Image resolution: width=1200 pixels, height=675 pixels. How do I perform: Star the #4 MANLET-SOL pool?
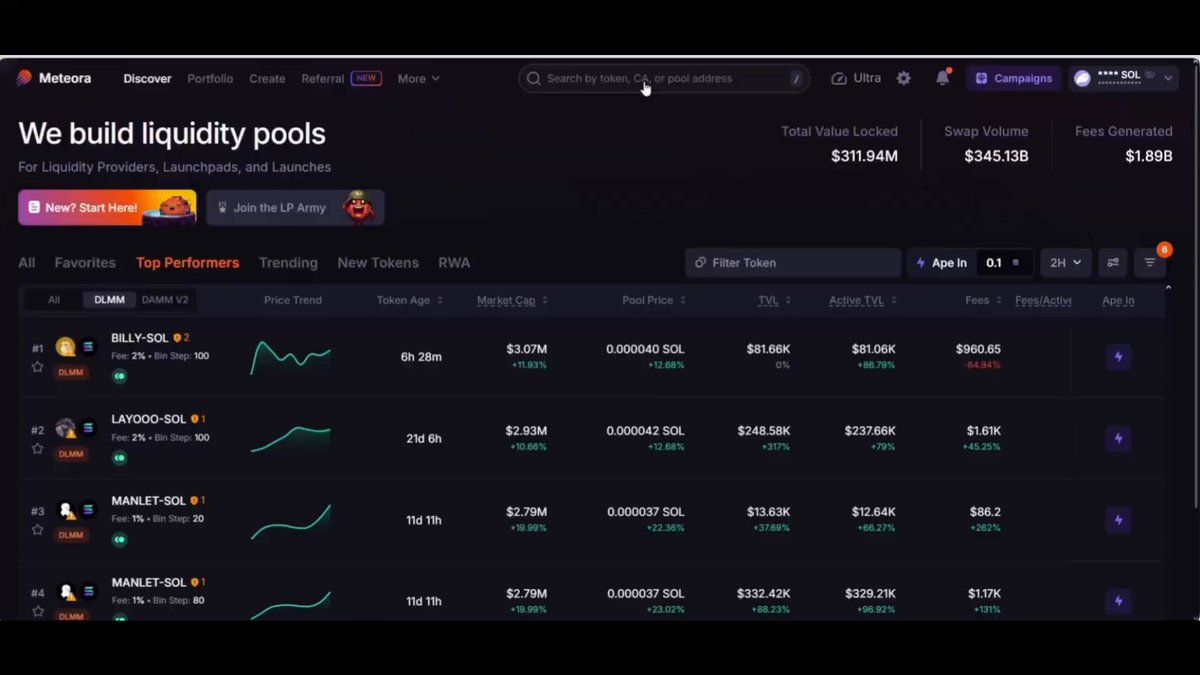coord(38,611)
